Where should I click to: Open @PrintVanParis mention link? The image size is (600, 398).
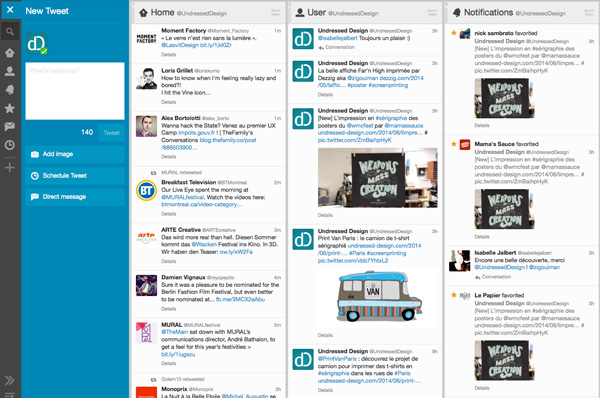pos(337,359)
